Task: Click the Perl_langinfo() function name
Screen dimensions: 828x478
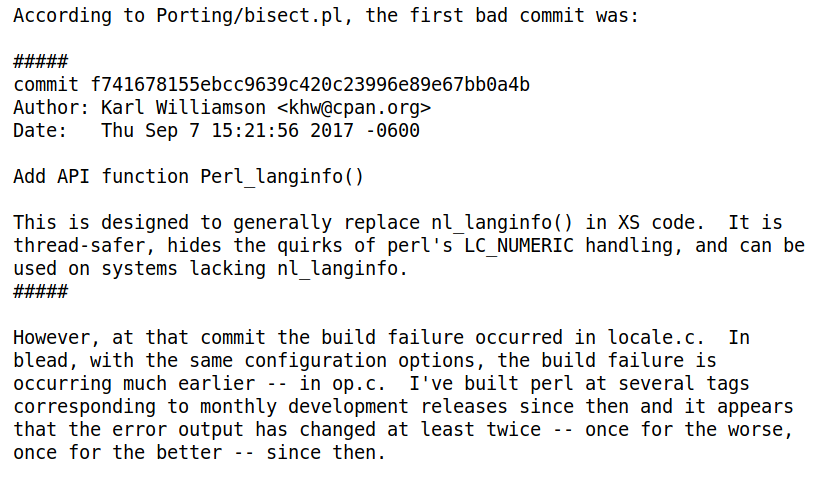Action: [x=282, y=177]
